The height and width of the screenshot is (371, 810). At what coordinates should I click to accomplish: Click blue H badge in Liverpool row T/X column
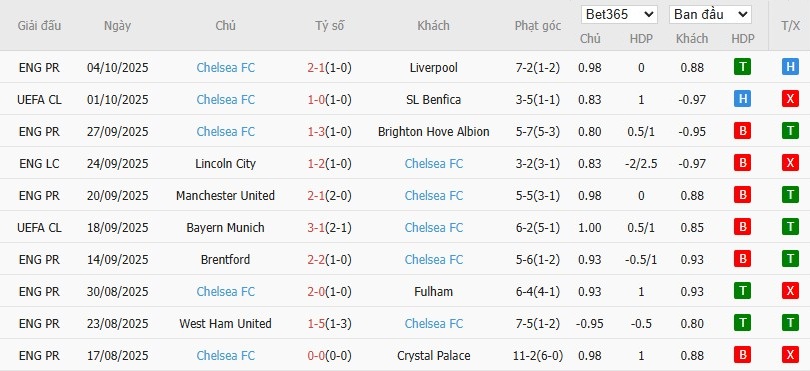(790, 67)
